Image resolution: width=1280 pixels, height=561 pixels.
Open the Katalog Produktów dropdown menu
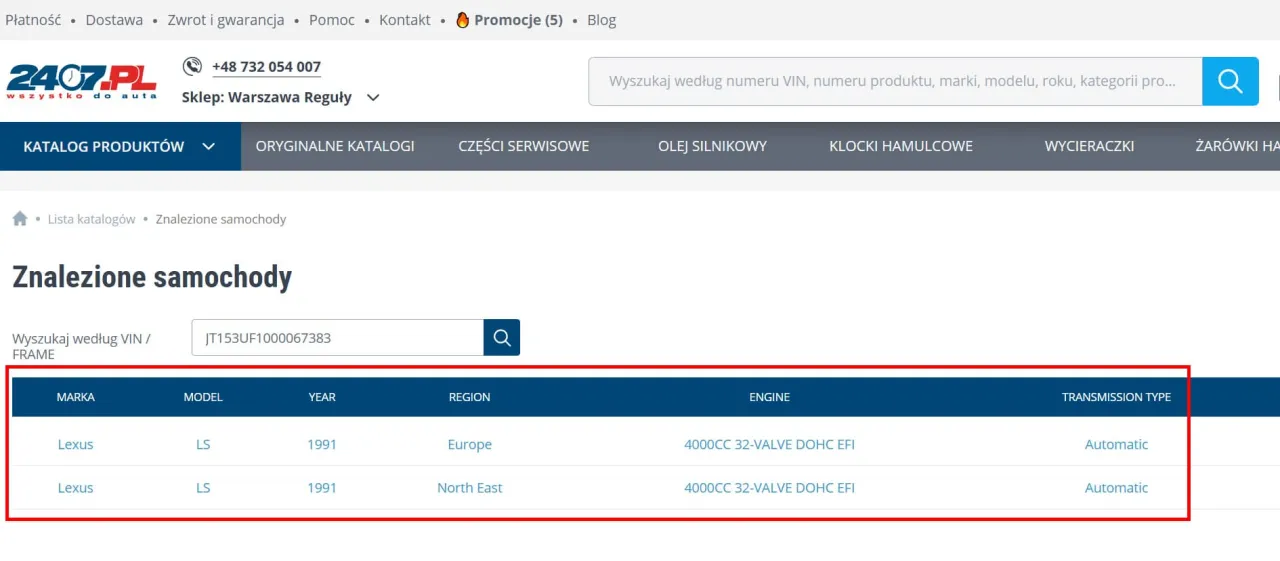tap(120, 146)
